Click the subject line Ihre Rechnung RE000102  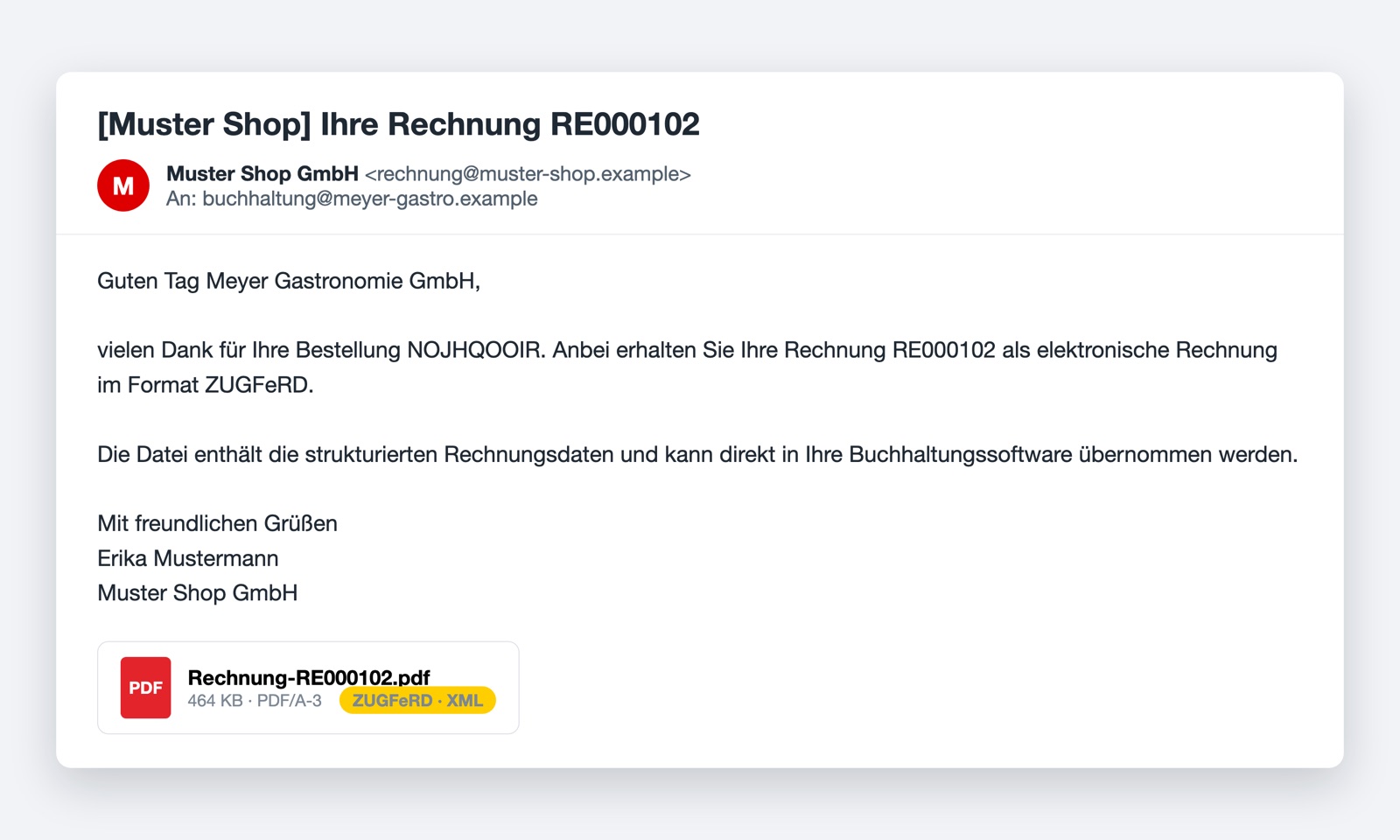398,124
